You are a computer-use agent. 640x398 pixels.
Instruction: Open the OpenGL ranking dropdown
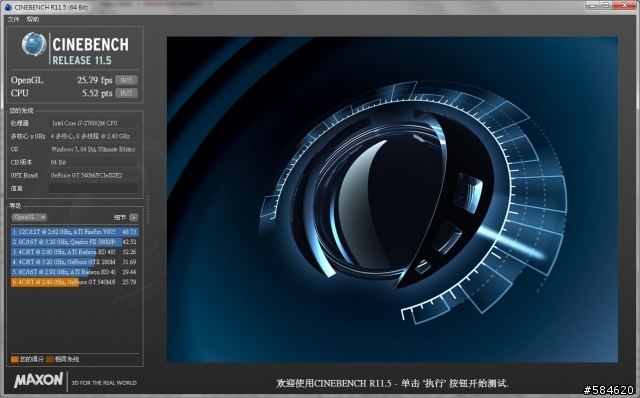pyautogui.click(x=29, y=217)
